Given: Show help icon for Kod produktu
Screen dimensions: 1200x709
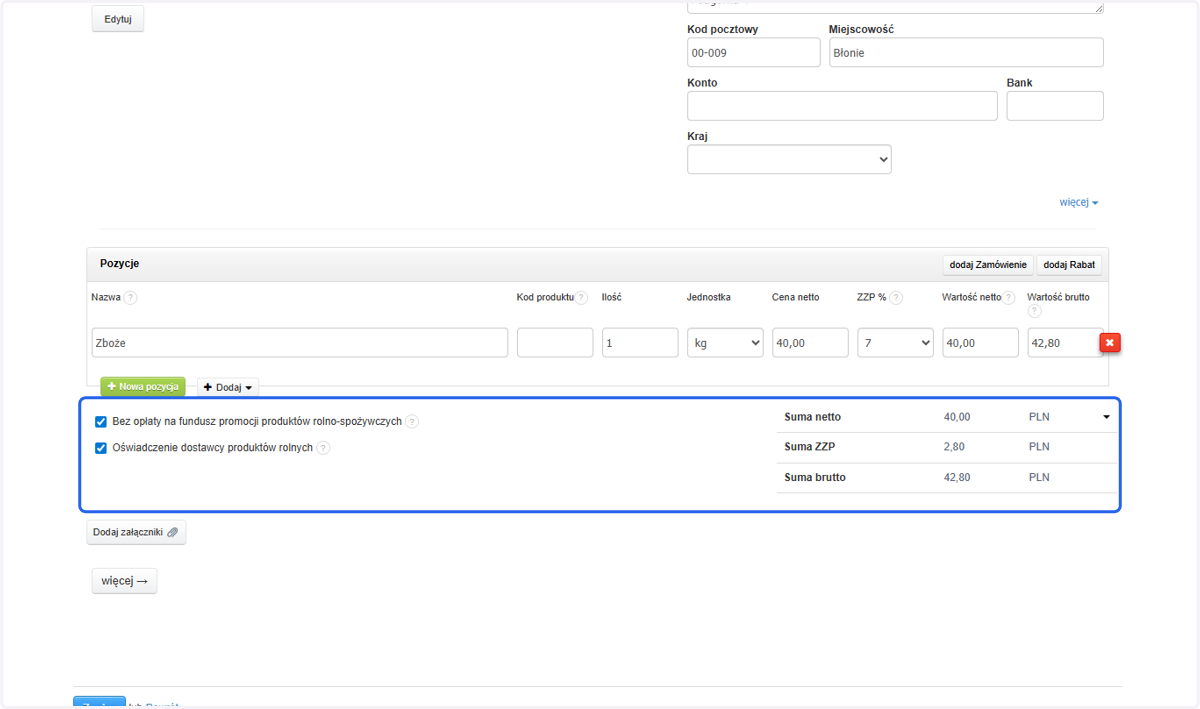Looking at the screenshot, I should (581, 298).
